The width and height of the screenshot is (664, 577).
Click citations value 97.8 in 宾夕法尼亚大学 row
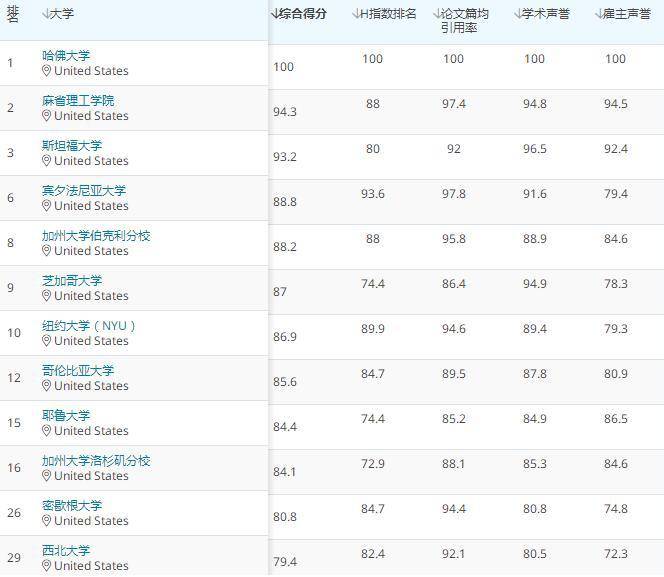click(x=454, y=193)
